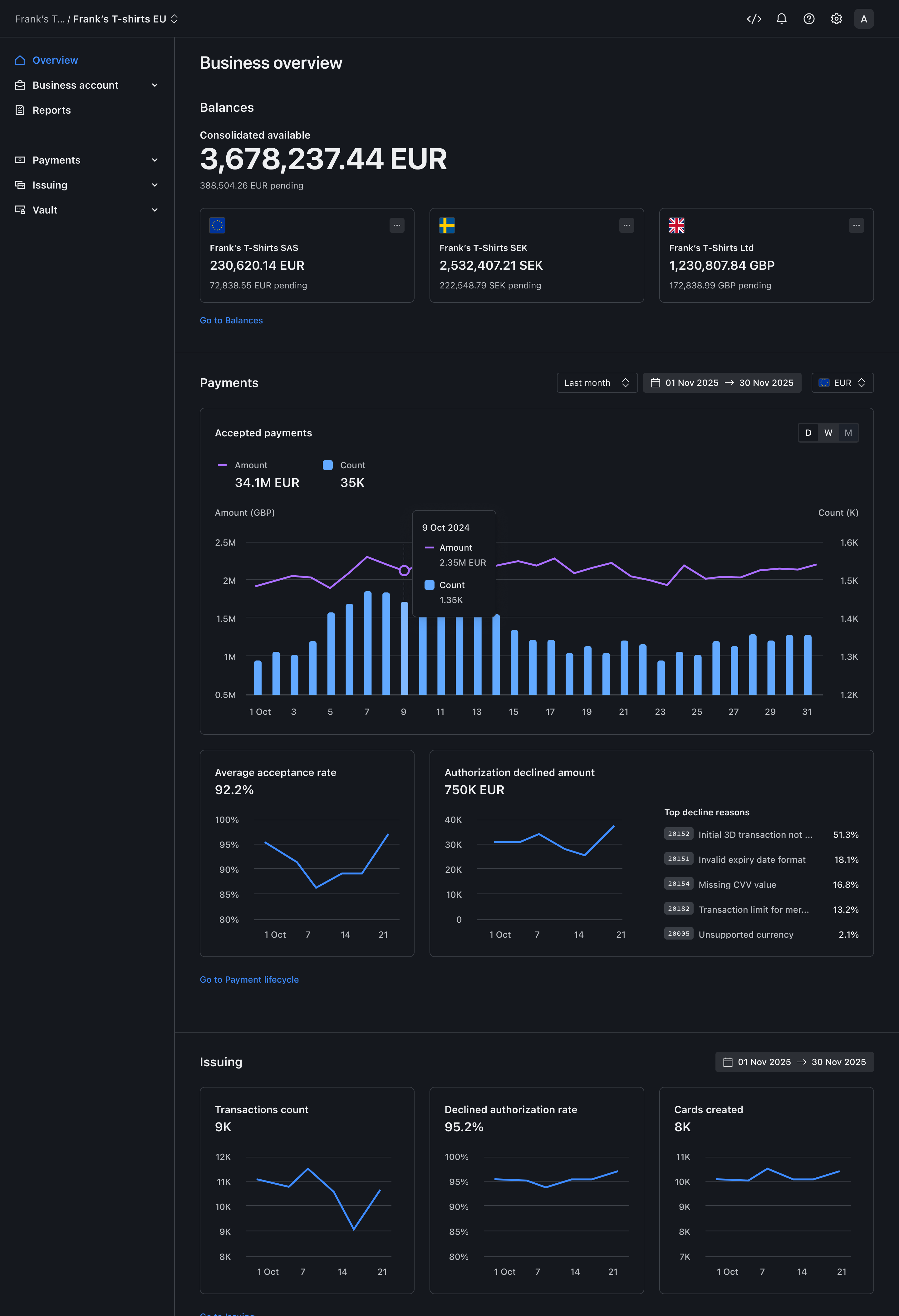Expand the Business account chevron
The width and height of the screenshot is (899, 1316).
(x=155, y=85)
